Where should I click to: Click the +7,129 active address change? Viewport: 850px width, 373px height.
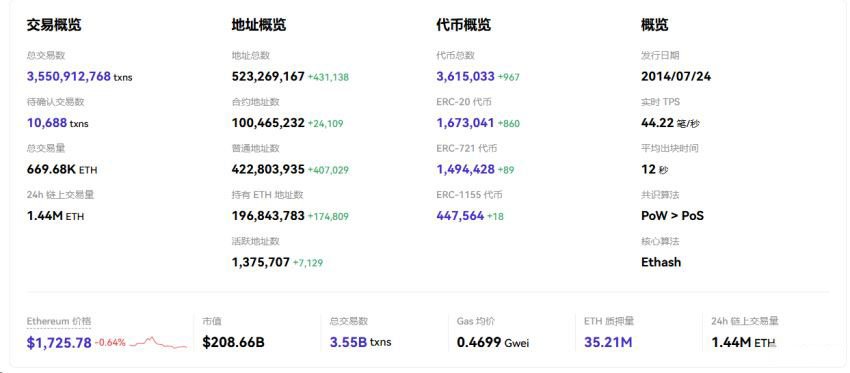point(308,264)
